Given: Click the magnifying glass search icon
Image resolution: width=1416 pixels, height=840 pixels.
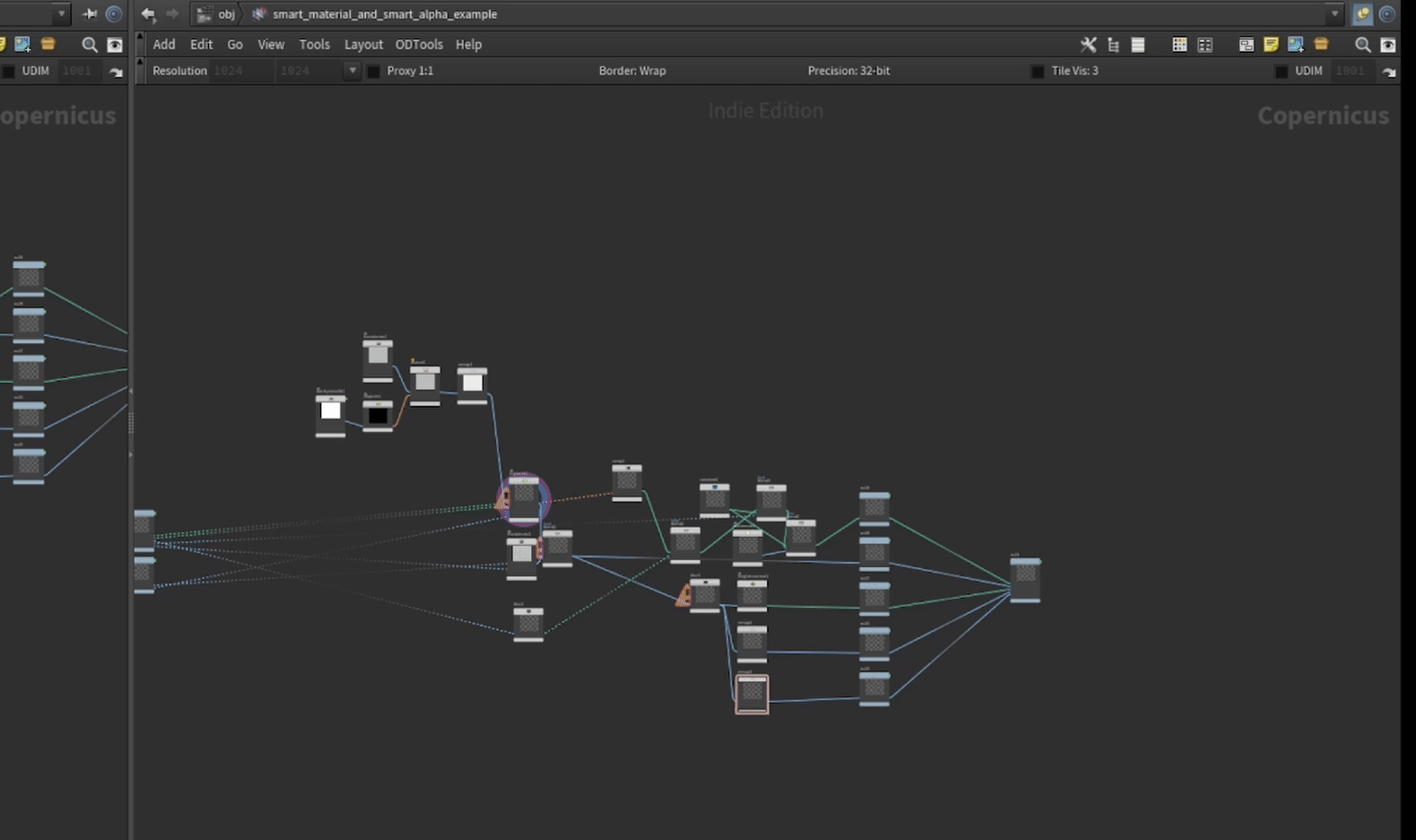Looking at the screenshot, I should tap(1363, 45).
